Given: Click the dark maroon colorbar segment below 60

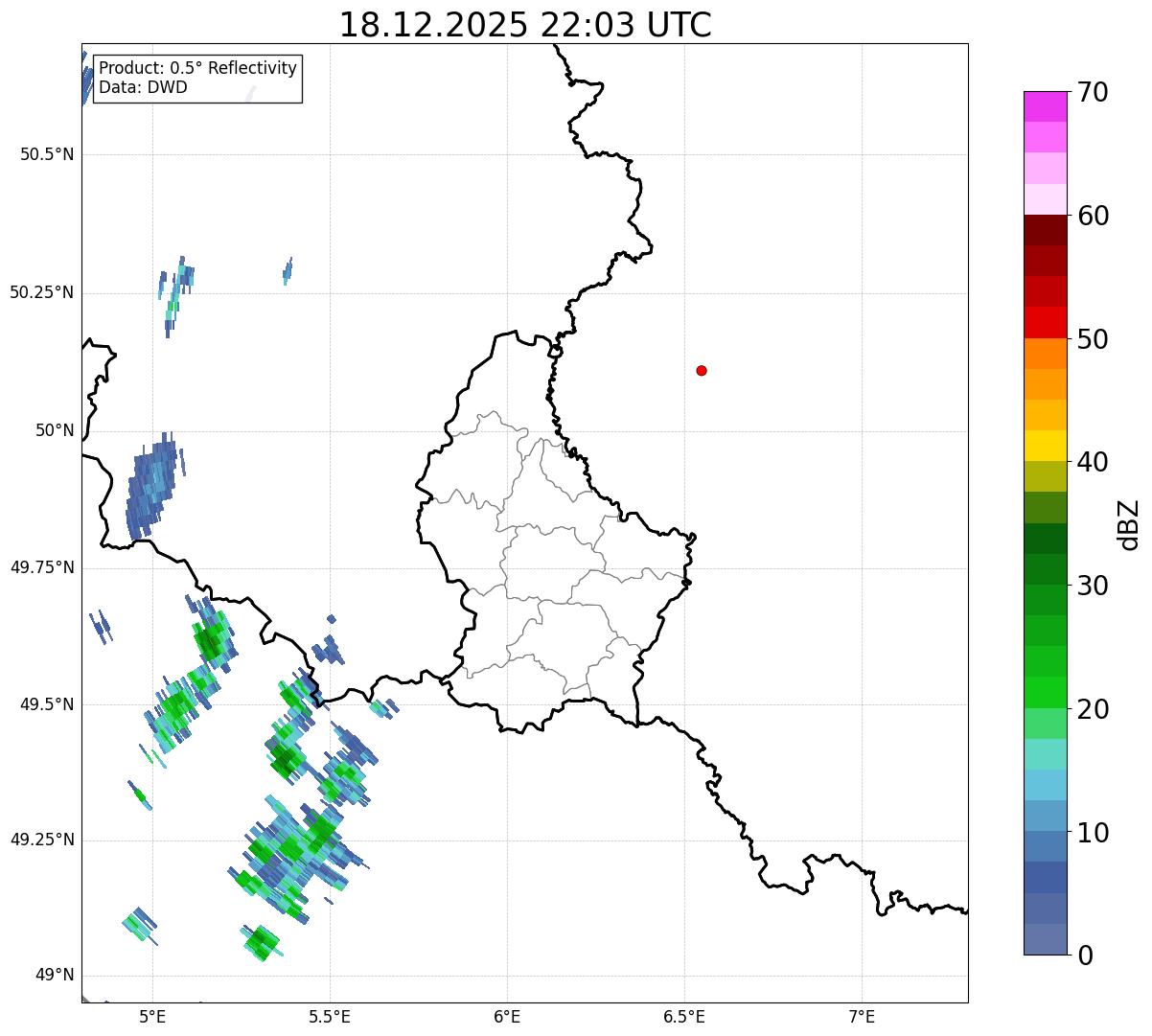Looking at the screenshot, I should point(1045,230).
